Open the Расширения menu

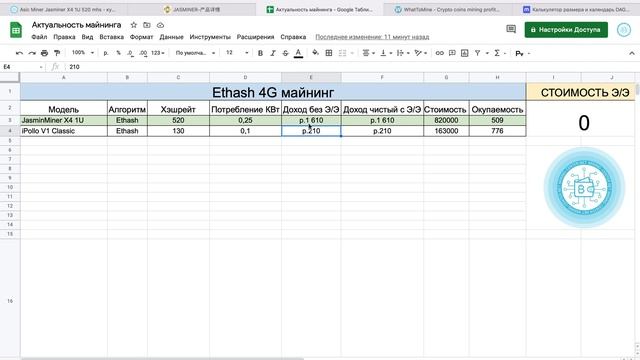coord(256,37)
